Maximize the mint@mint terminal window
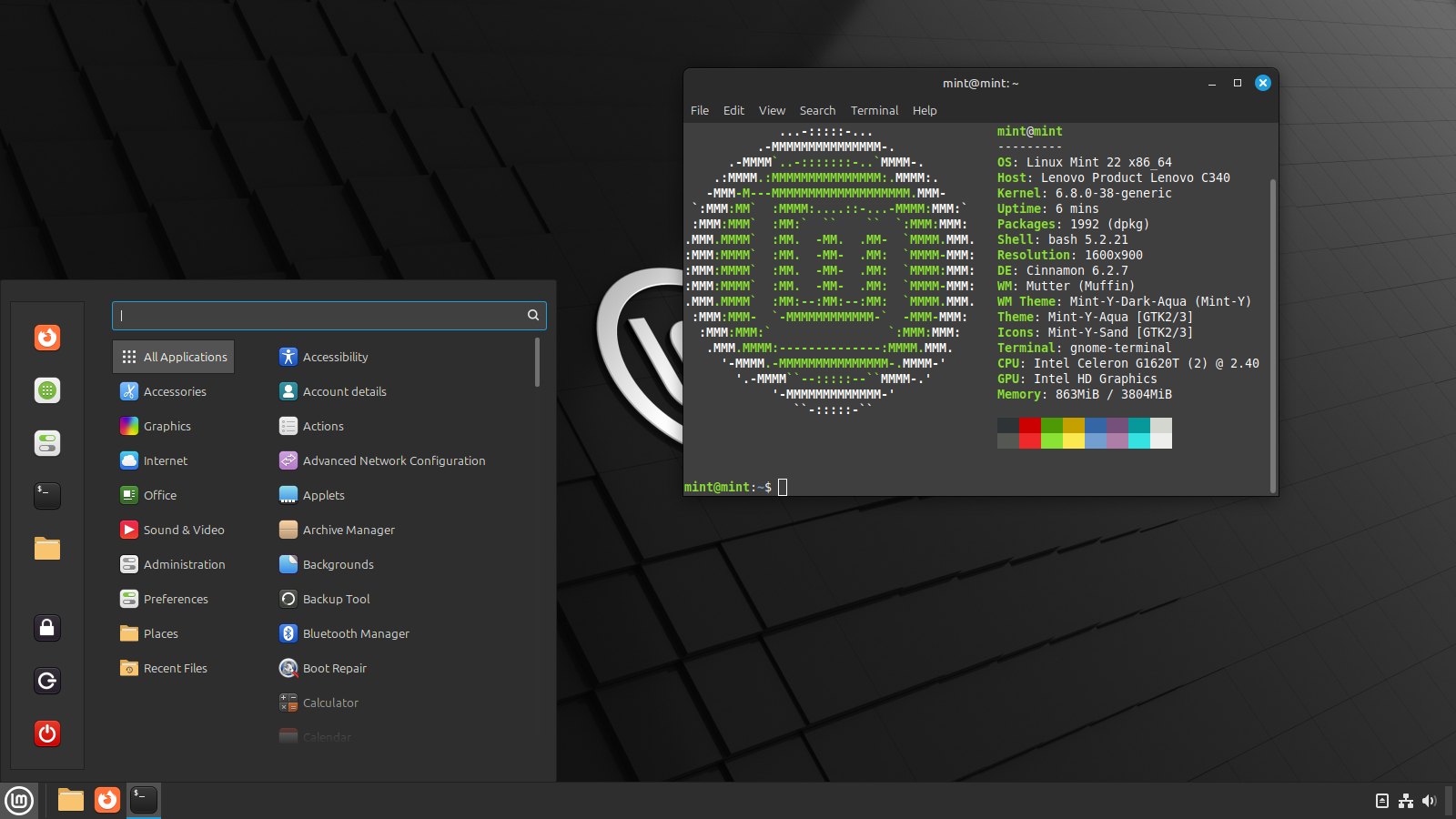The height and width of the screenshot is (819, 1456). click(x=1238, y=83)
